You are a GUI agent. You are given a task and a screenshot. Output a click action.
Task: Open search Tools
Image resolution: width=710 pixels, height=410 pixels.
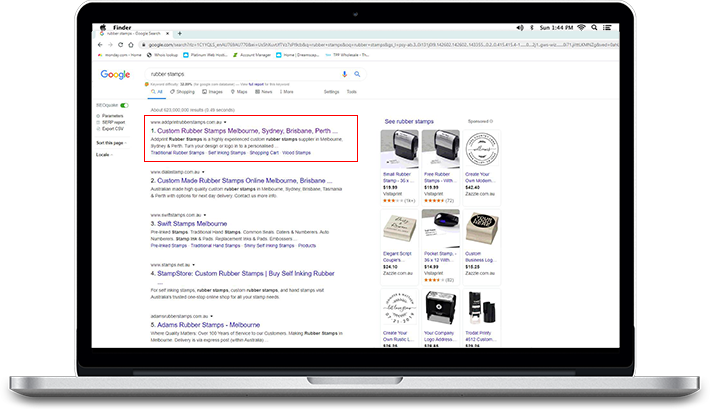[352, 92]
